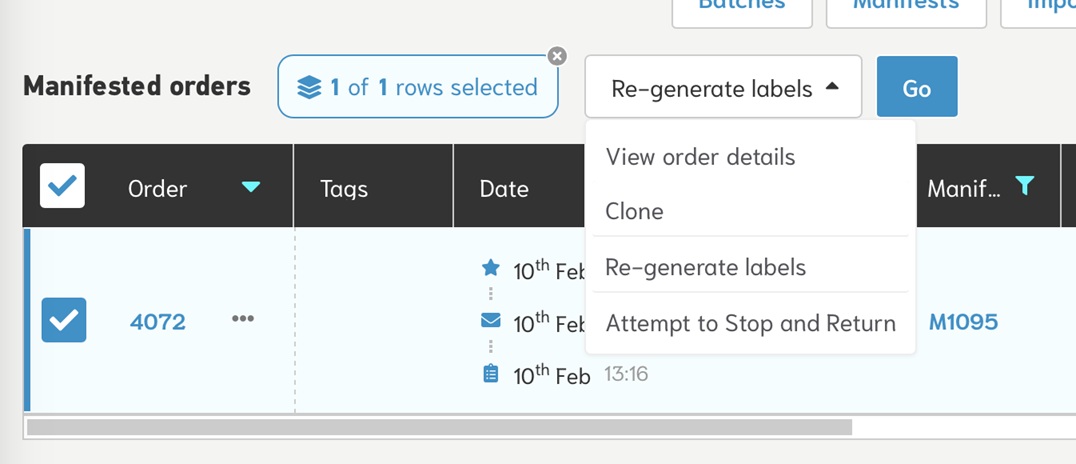Pick Re-generate labels menu option
The image size is (1076, 464).
(705, 267)
